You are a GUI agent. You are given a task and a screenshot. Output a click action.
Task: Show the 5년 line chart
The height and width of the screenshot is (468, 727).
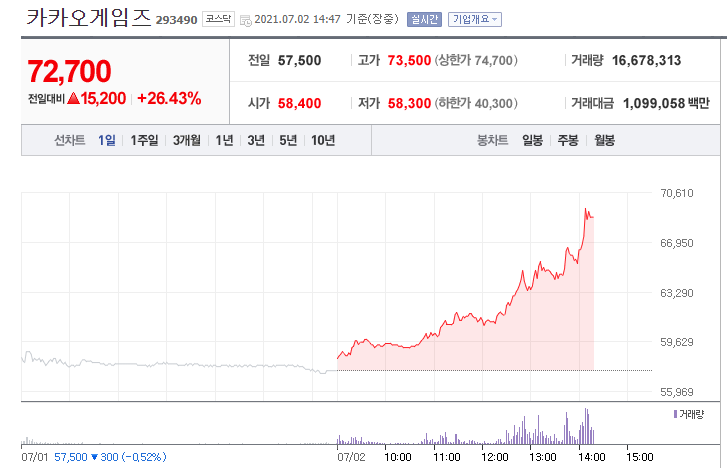click(x=288, y=140)
